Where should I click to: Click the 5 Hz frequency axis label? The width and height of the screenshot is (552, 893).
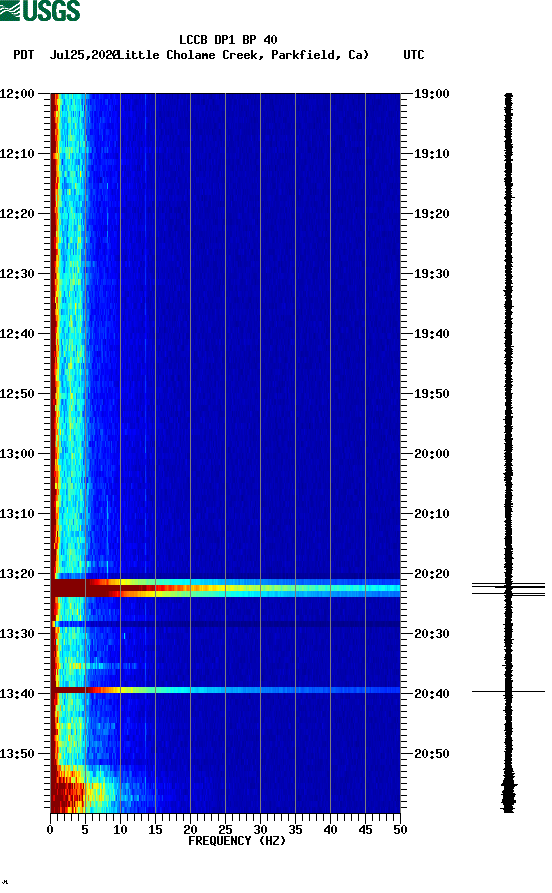[x=85, y=830]
